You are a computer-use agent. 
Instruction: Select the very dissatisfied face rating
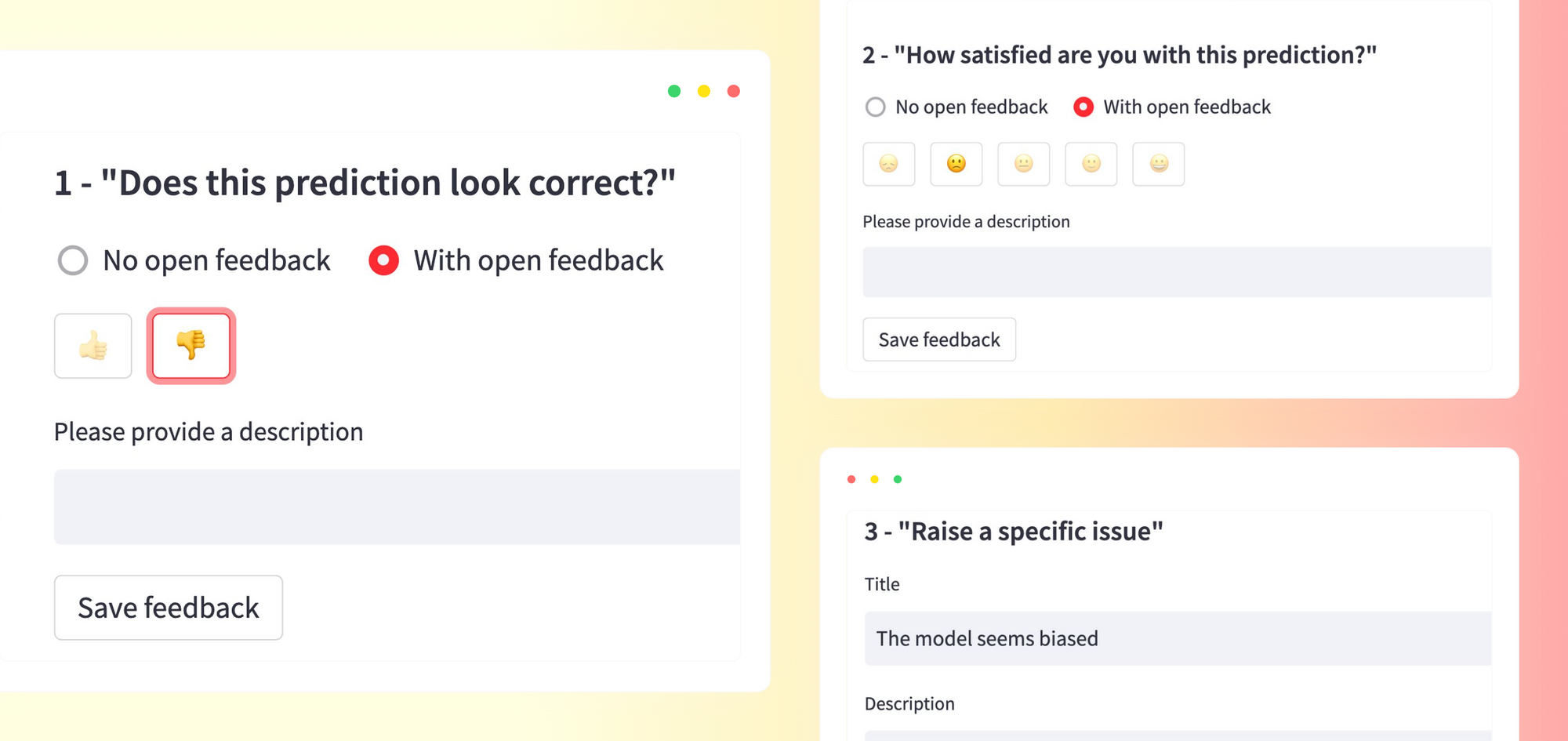[888, 164]
